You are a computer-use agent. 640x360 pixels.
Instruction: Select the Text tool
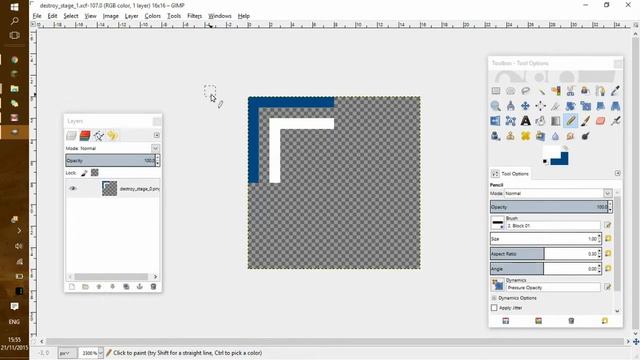pos(526,121)
